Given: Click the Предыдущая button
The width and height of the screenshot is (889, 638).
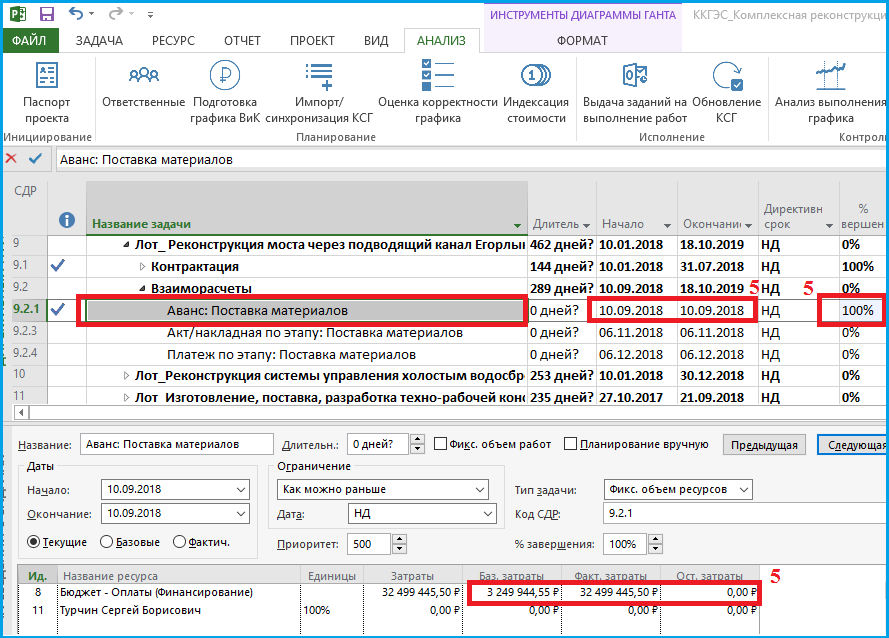Looking at the screenshot, I should click(x=764, y=445).
